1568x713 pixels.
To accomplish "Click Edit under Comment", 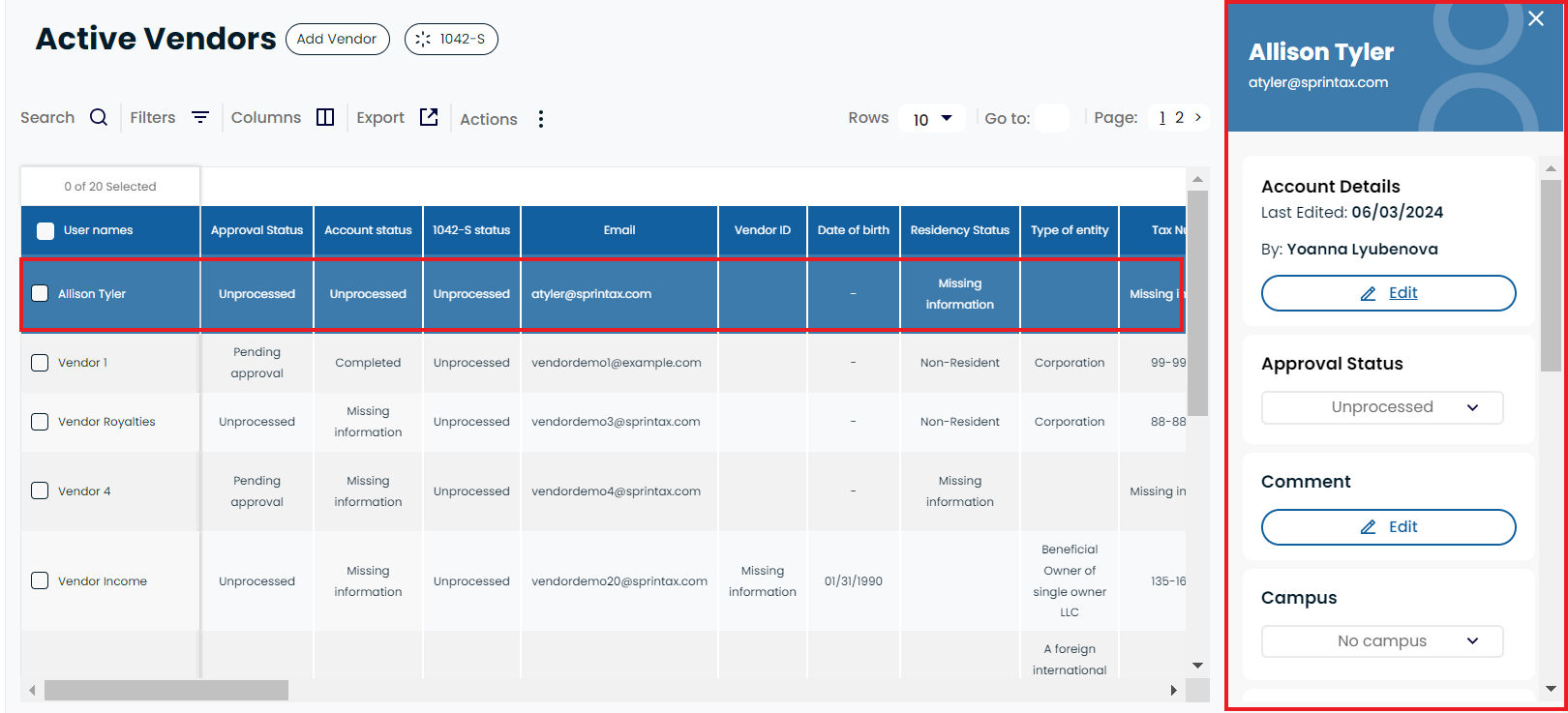I will pyautogui.click(x=1388, y=527).
